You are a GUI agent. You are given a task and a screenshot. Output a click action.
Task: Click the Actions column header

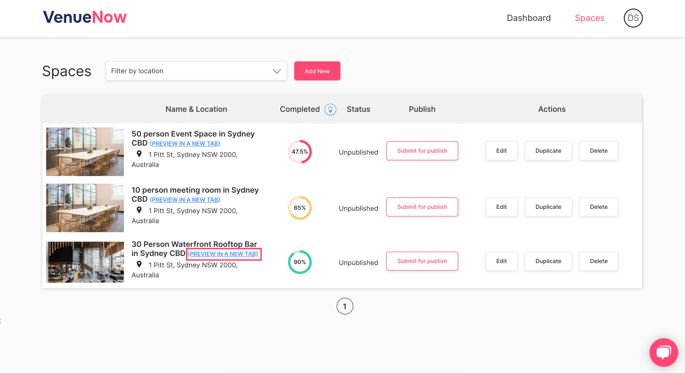[552, 109]
